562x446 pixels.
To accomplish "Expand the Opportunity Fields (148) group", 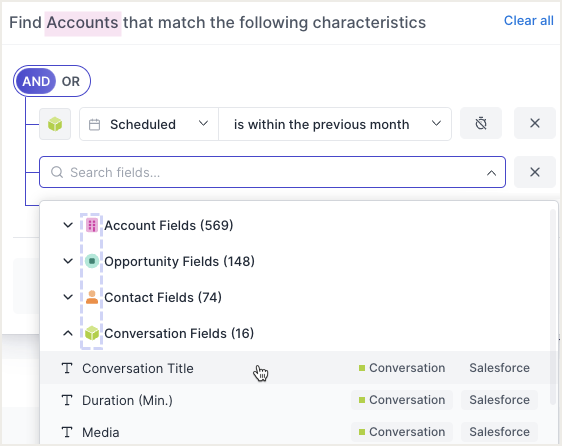I will point(68,261).
